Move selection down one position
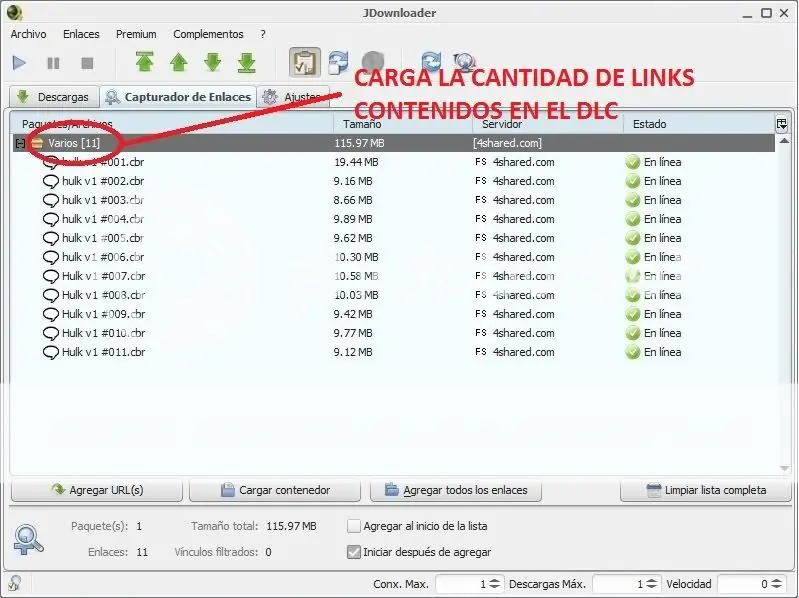The height and width of the screenshot is (598, 799). [212, 62]
